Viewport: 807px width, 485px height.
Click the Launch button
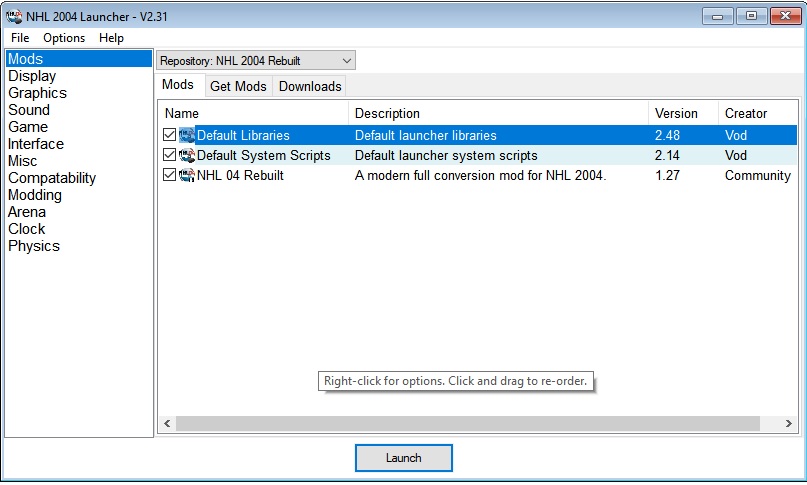point(404,458)
